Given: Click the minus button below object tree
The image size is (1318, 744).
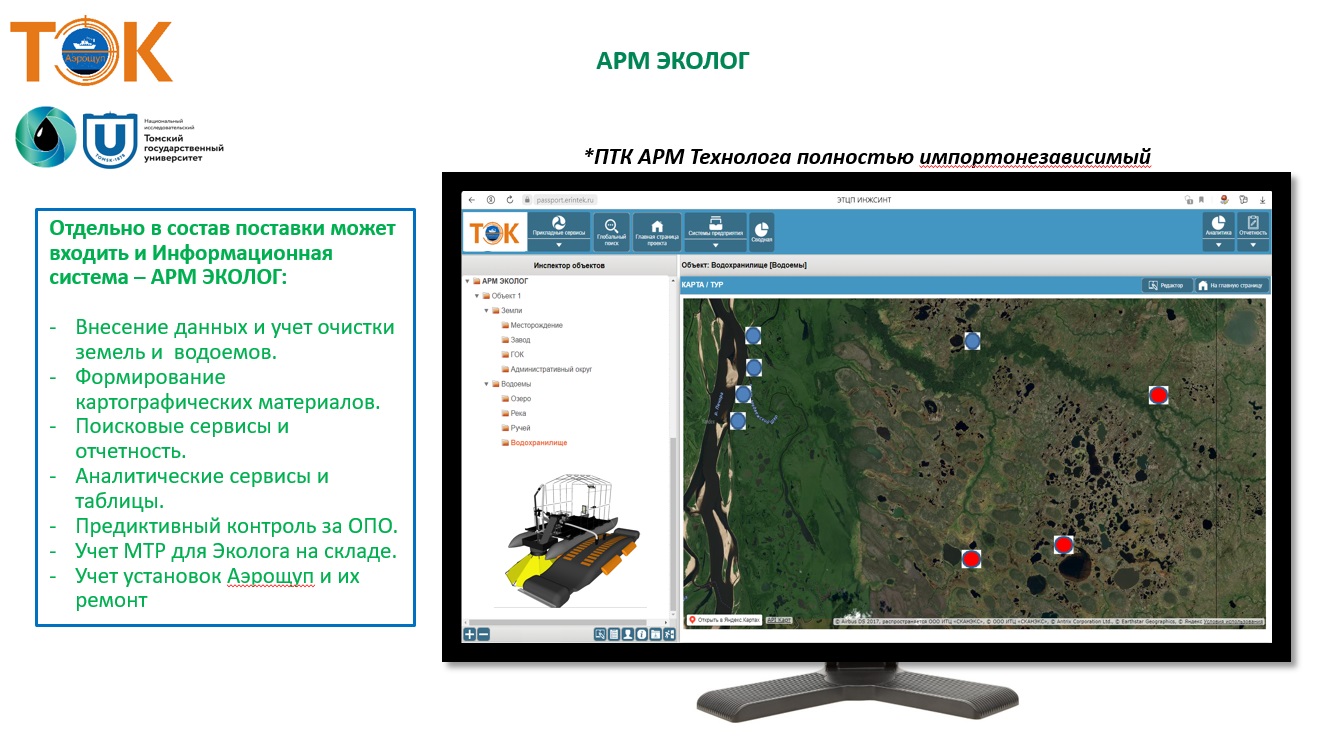Looking at the screenshot, I should 483,634.
